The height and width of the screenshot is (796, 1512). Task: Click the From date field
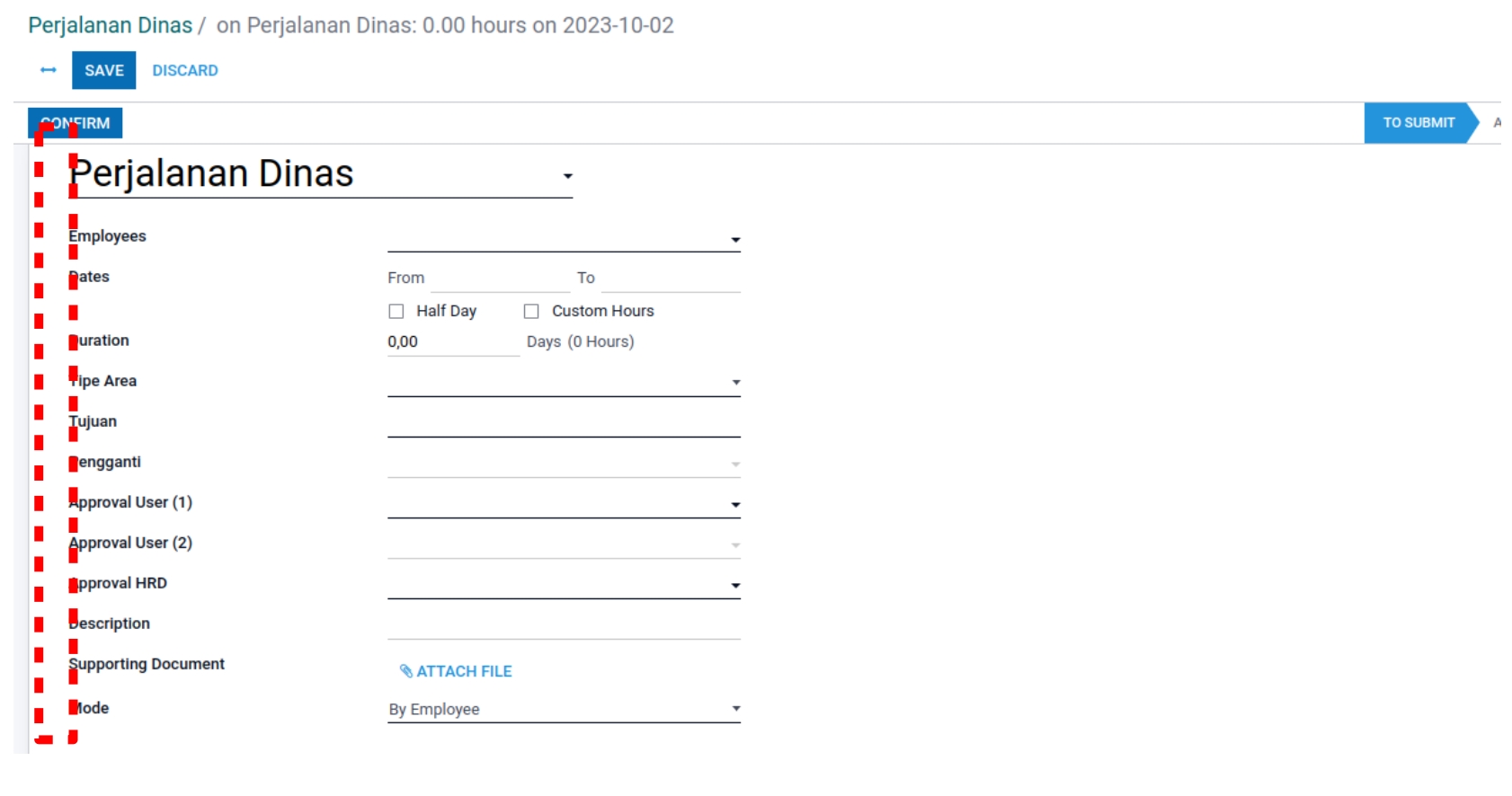(x=499, y=279)
